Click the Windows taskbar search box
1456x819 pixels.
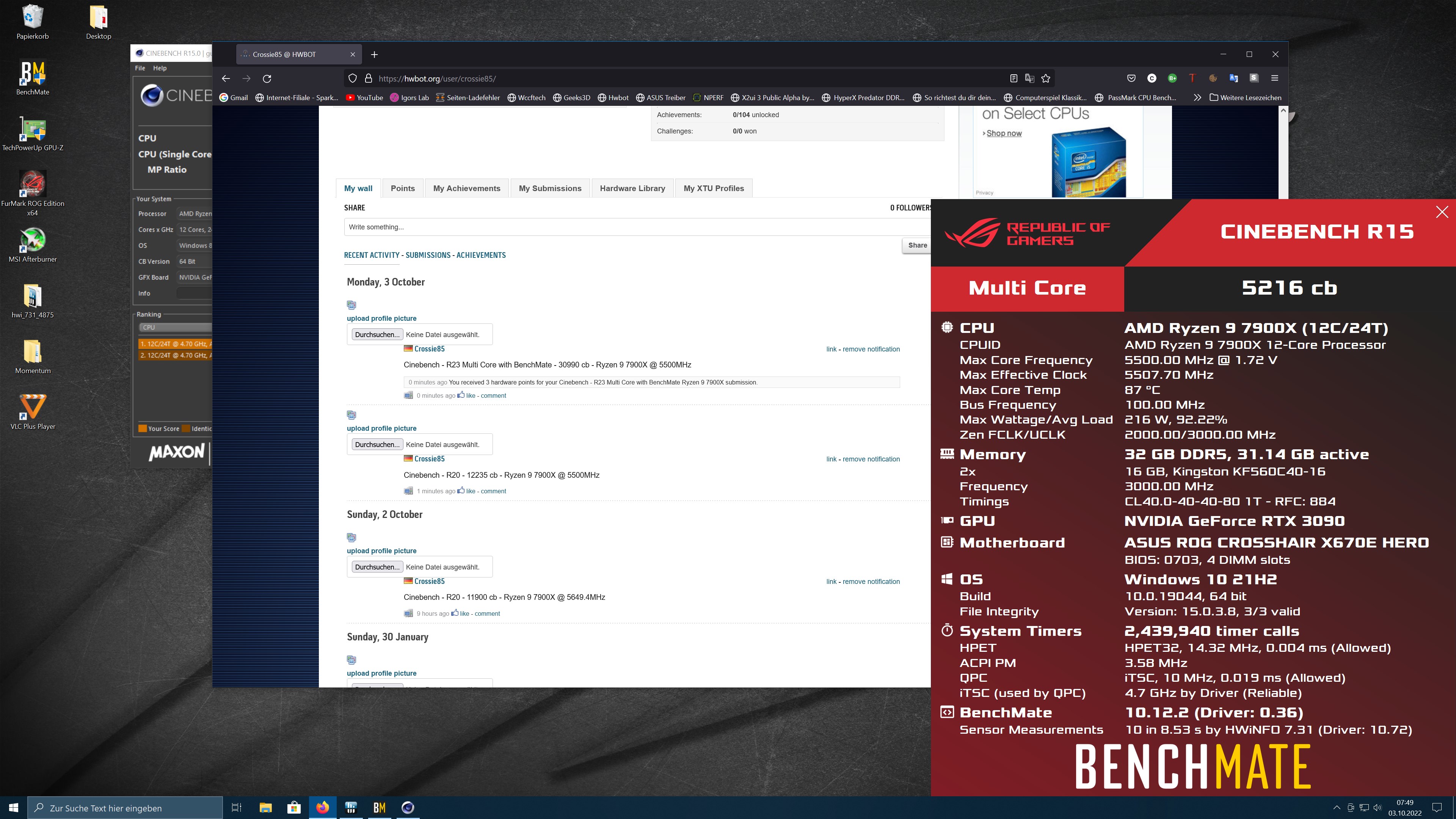pyautogui.click(x=126, y=808)
